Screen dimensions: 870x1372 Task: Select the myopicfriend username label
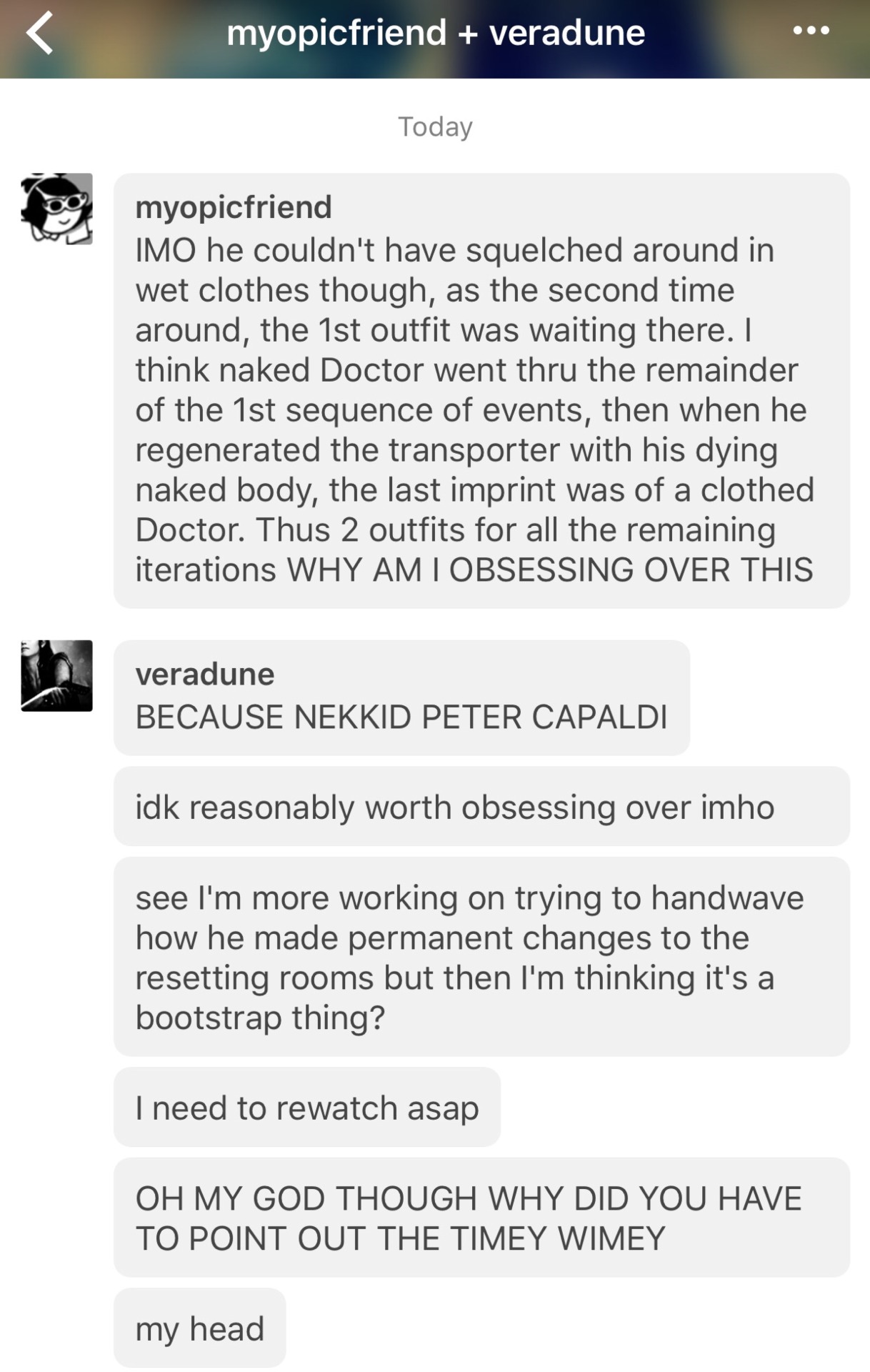[x=234, y=208]
